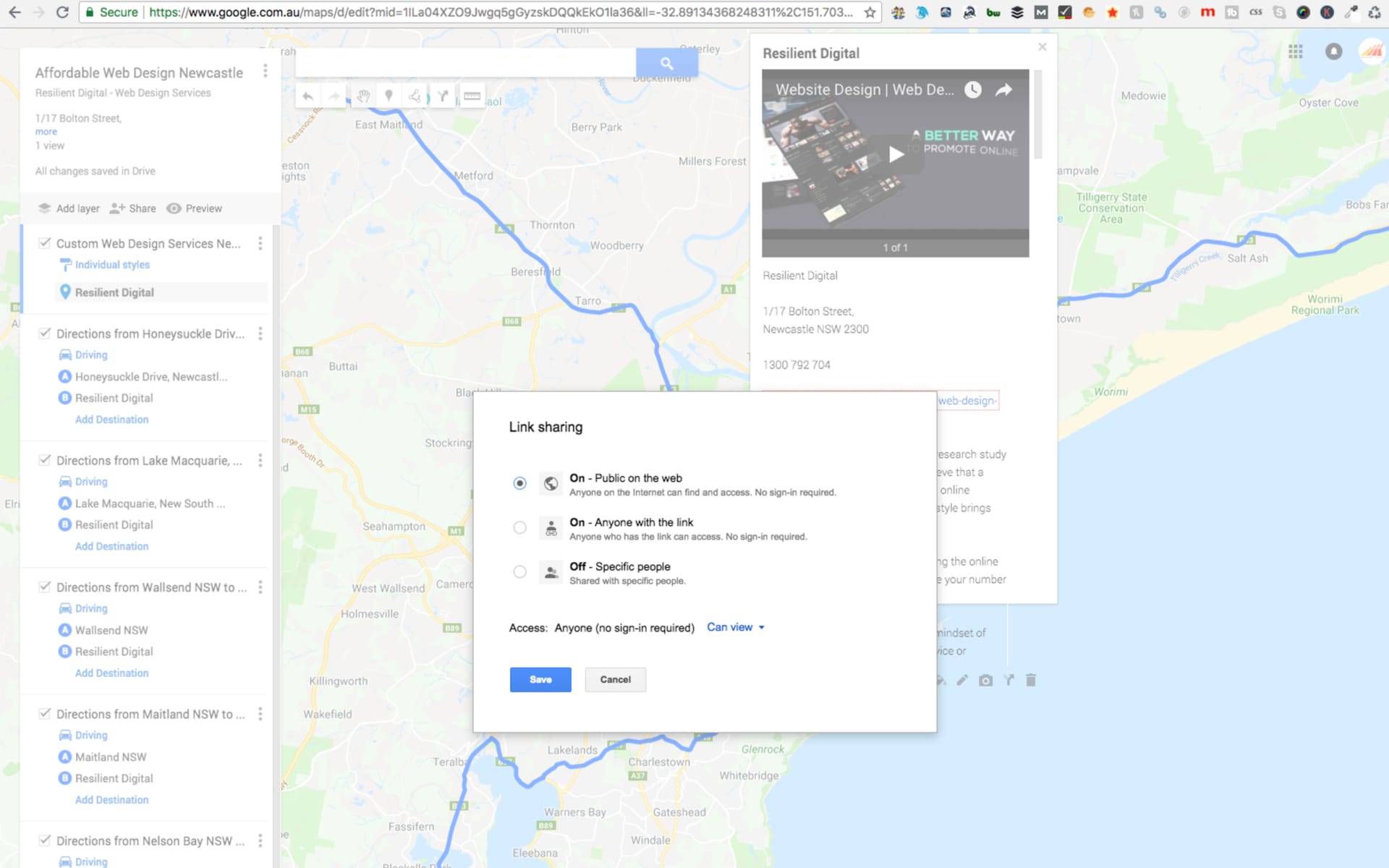Click the Save button in Link sharing
This screenshot has width=1389, height=868.
coord(540,679)
